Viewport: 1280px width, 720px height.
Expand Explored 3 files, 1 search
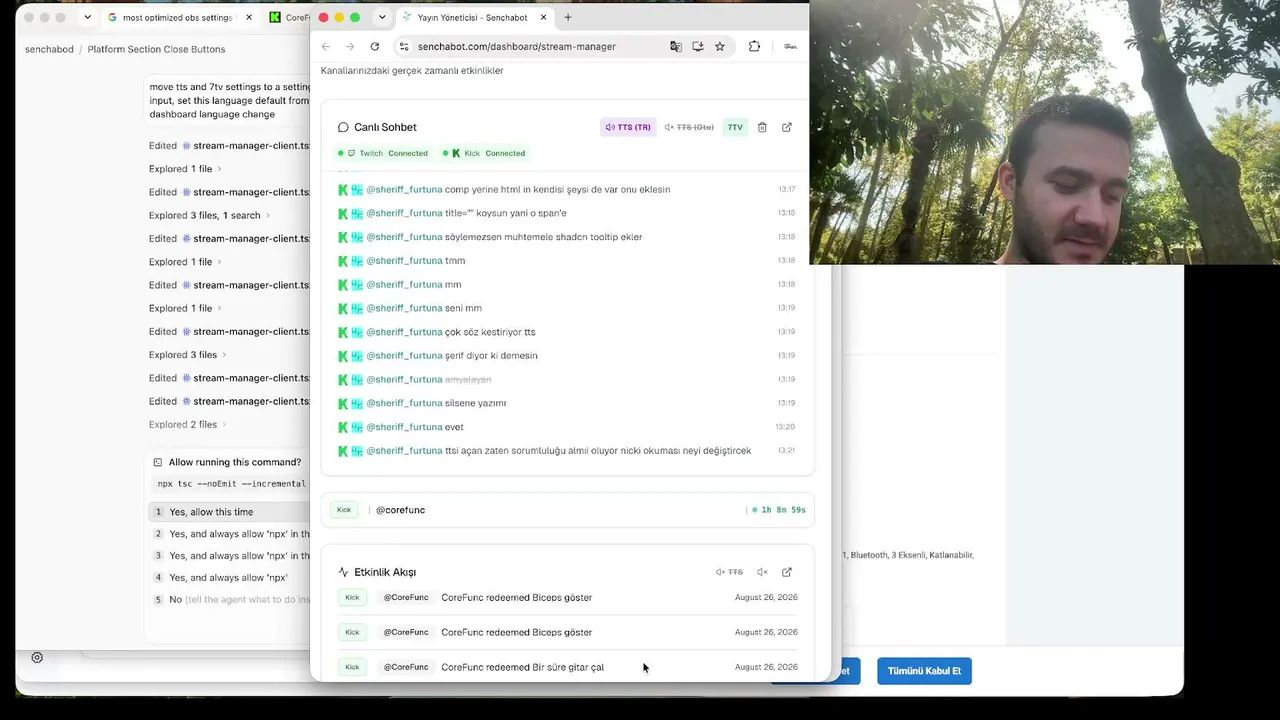pyautogui.click(x=209, y=215)
